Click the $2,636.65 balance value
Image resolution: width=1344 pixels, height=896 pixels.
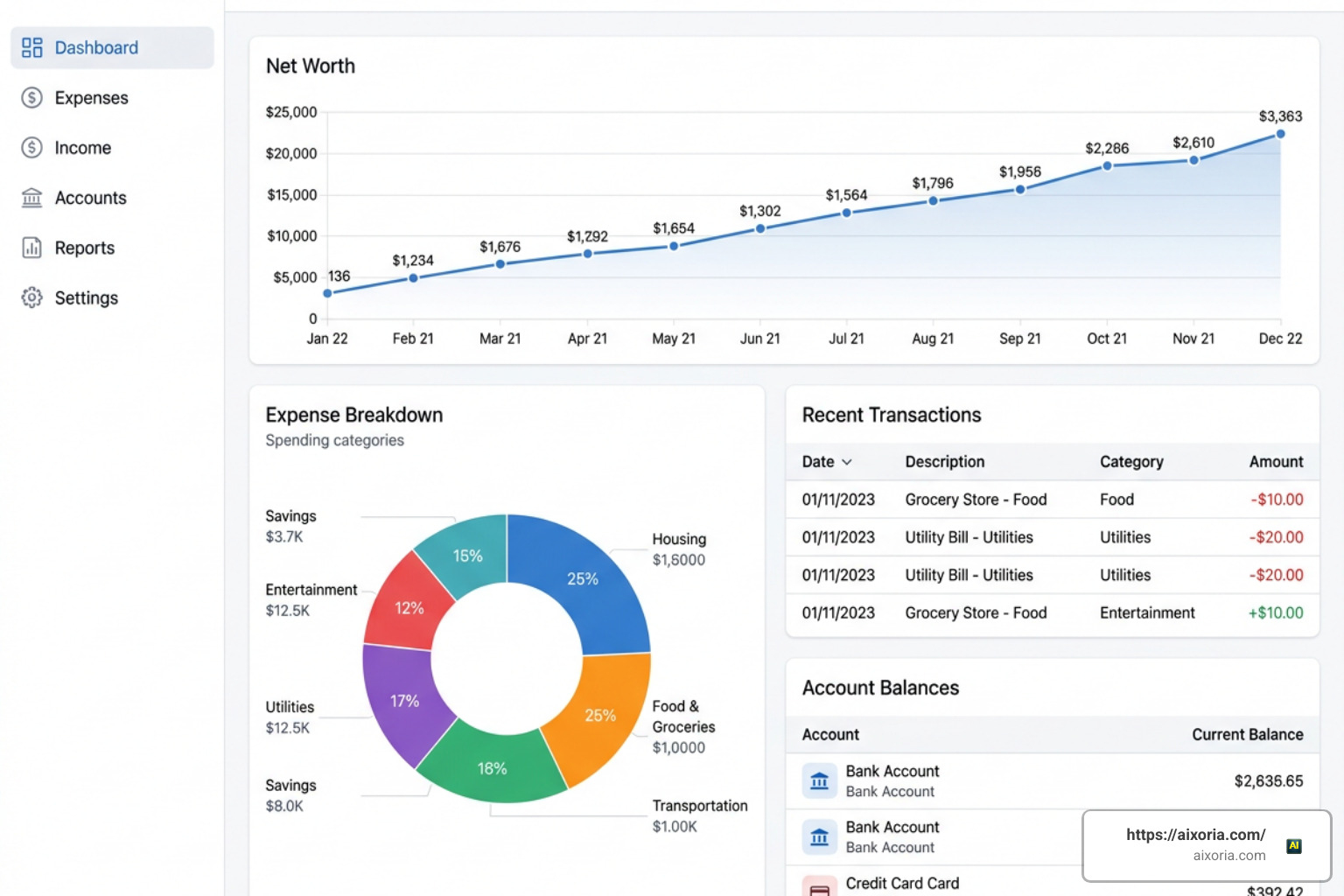[1269, 780]
